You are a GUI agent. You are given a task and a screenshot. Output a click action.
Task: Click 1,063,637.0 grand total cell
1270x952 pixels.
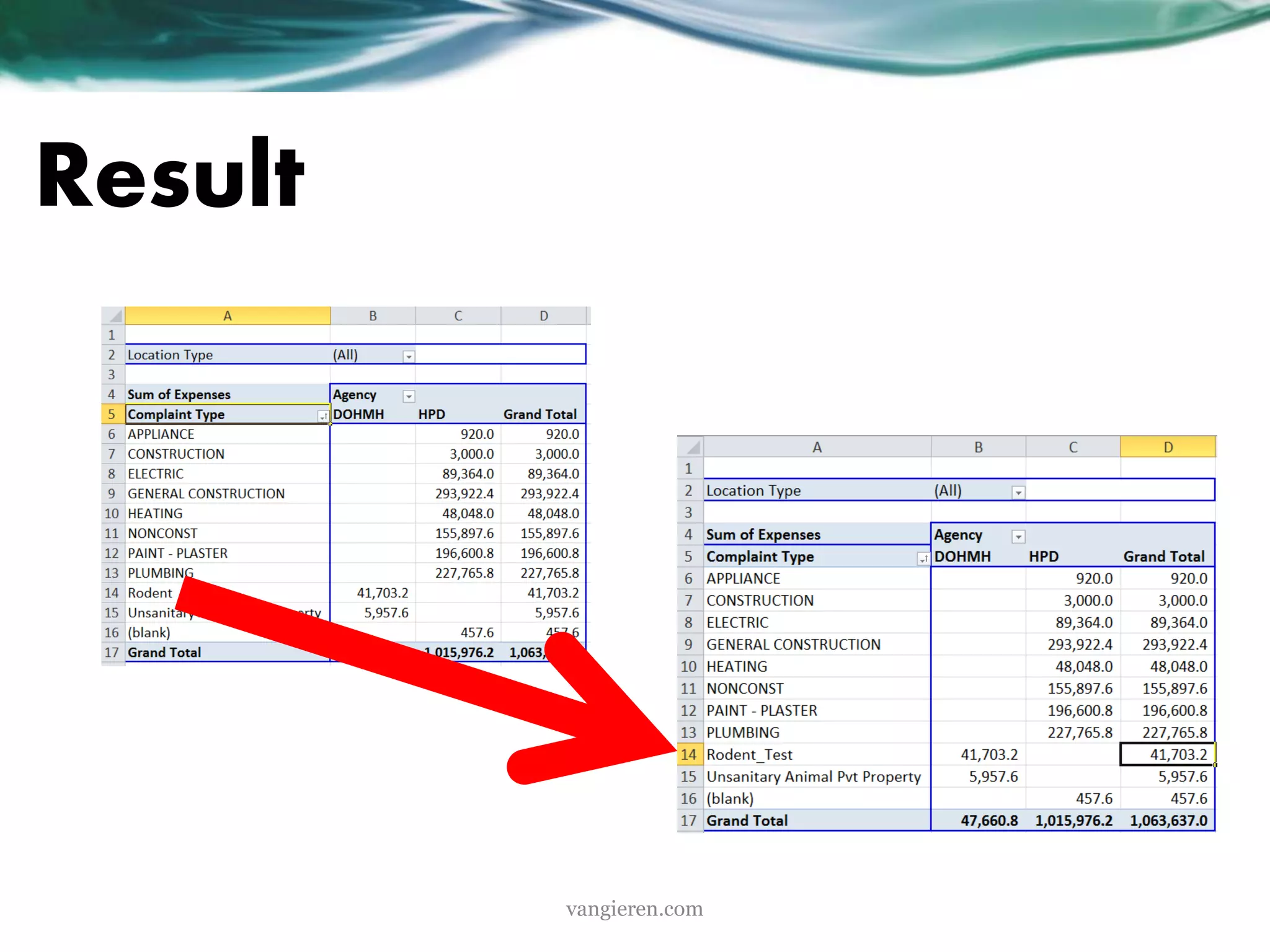(1168, 821)
